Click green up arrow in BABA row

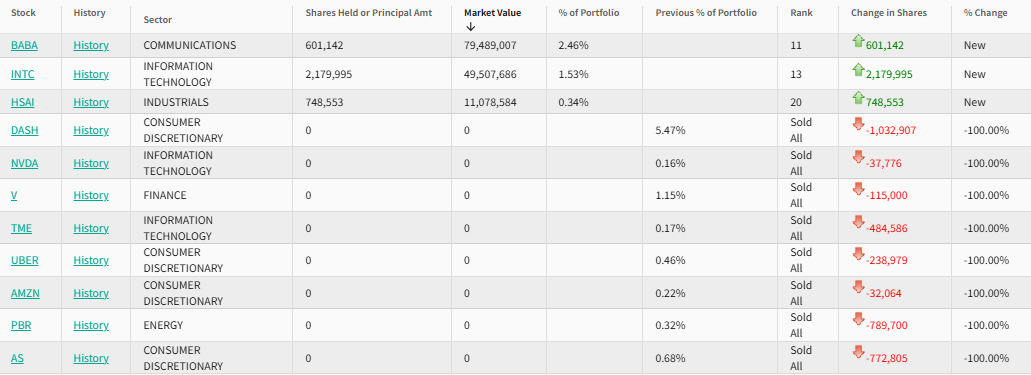[x=857, y=41]
